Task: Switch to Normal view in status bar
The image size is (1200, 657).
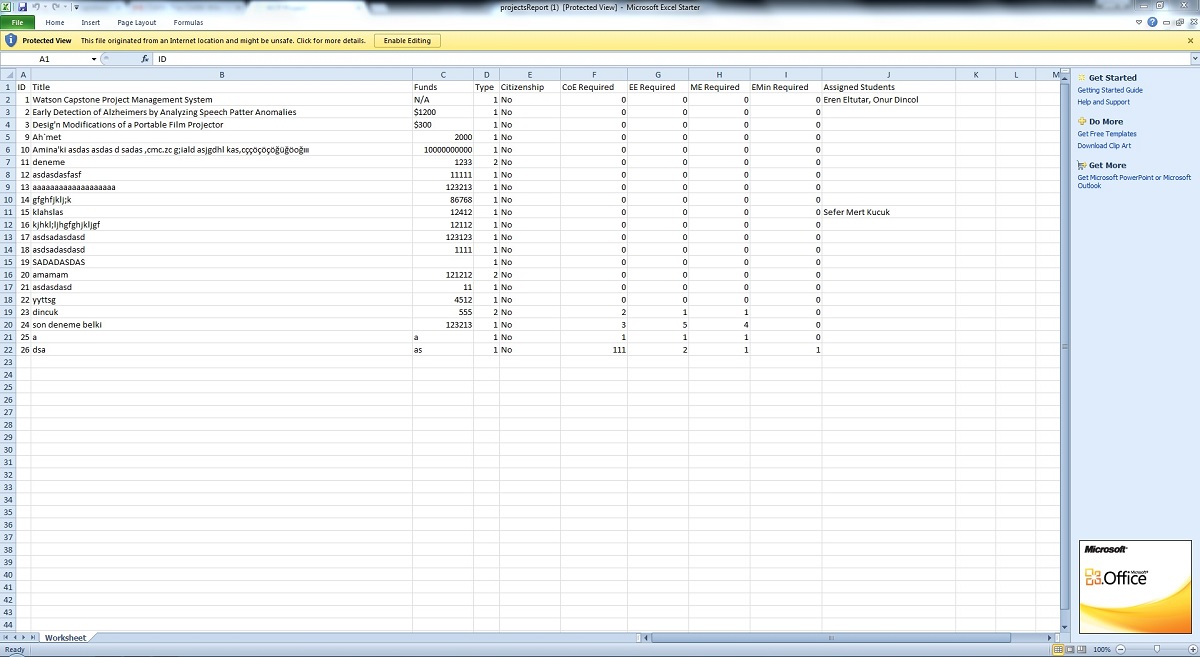Action: [1058, 649]
